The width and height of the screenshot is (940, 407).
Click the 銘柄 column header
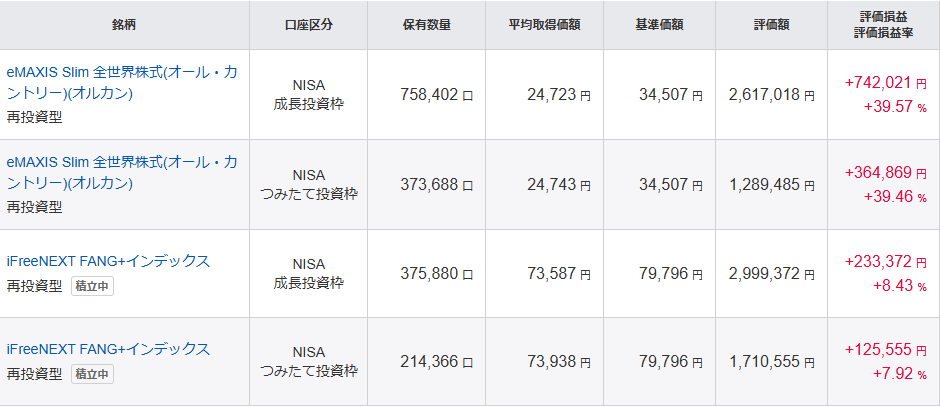pyautogui.click(x=124, y=25)
